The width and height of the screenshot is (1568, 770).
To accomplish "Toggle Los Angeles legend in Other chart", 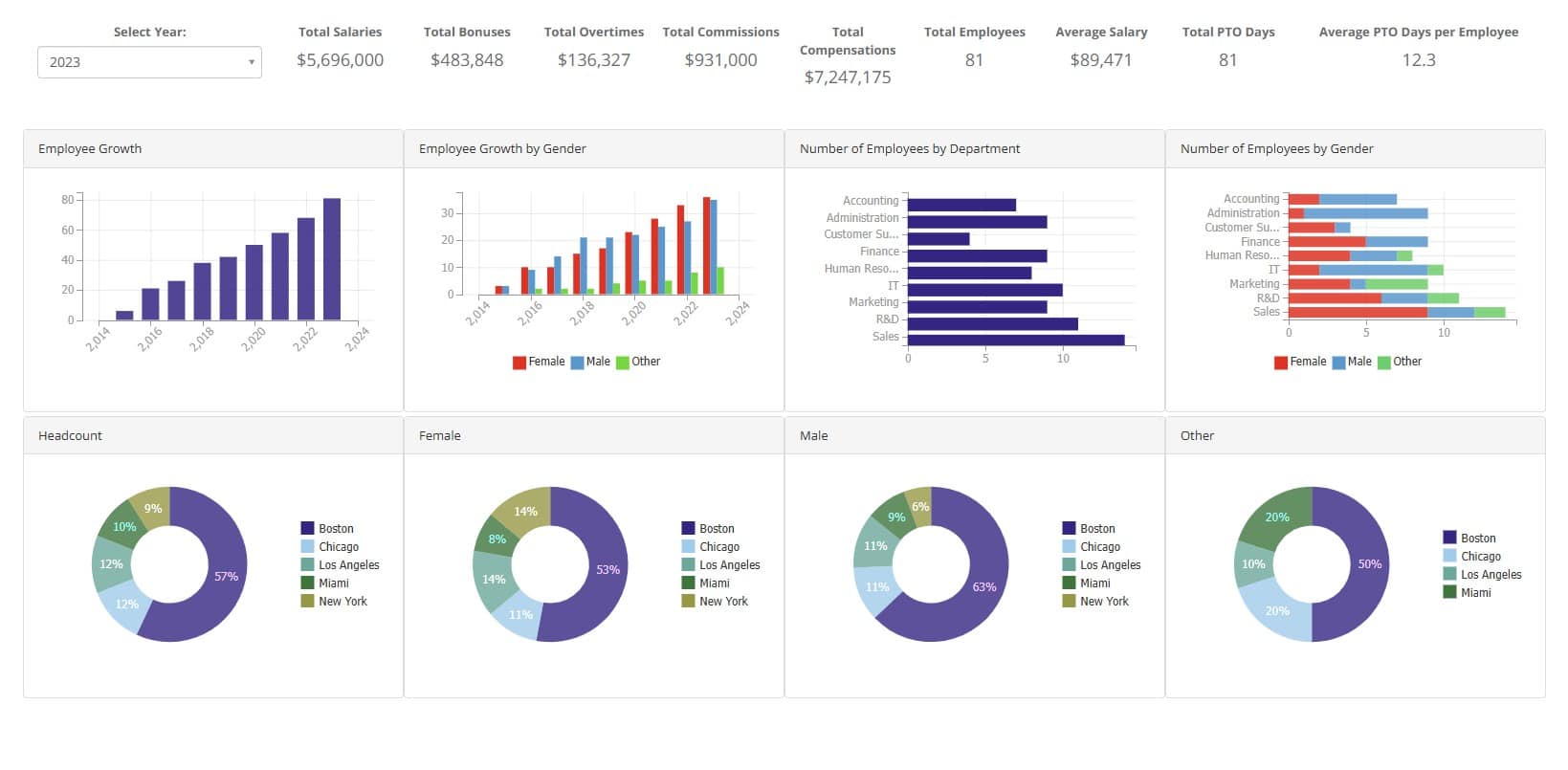I will (x=1482, y=574).
